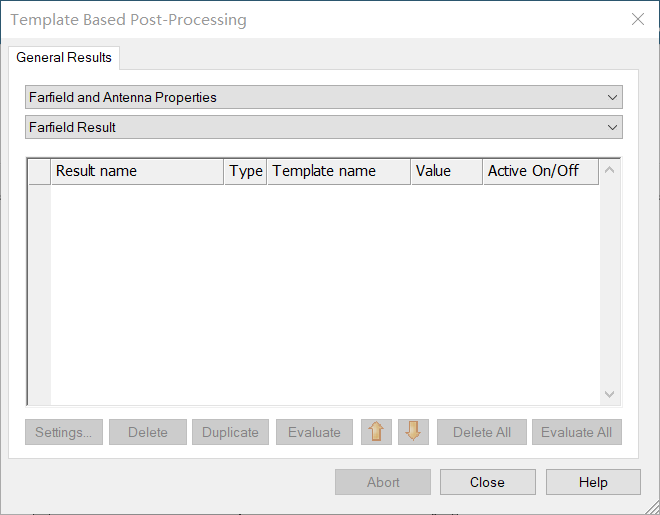Click the Evaluate button
This screenshot has width=660, height=515.
click(314, 432)
